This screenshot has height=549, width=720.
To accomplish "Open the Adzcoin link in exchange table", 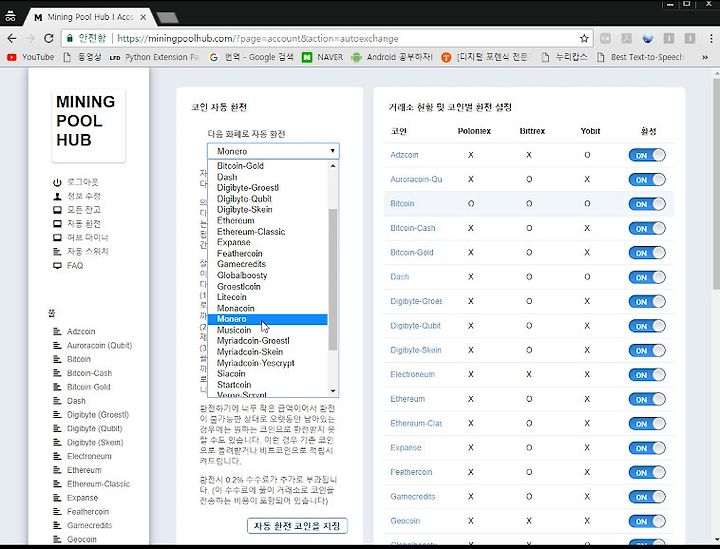I will (404, 155).
